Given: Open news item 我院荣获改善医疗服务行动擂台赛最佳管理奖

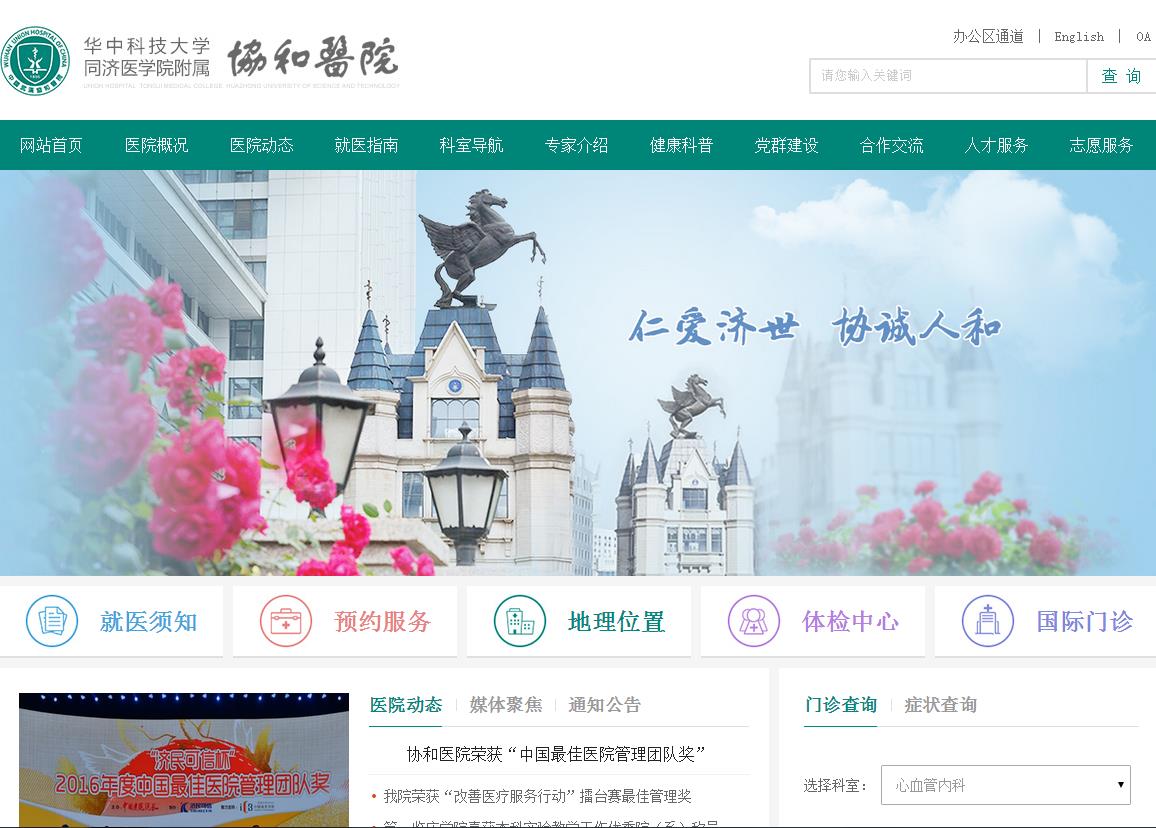Looking at the screenshot, I should [537, 796].
